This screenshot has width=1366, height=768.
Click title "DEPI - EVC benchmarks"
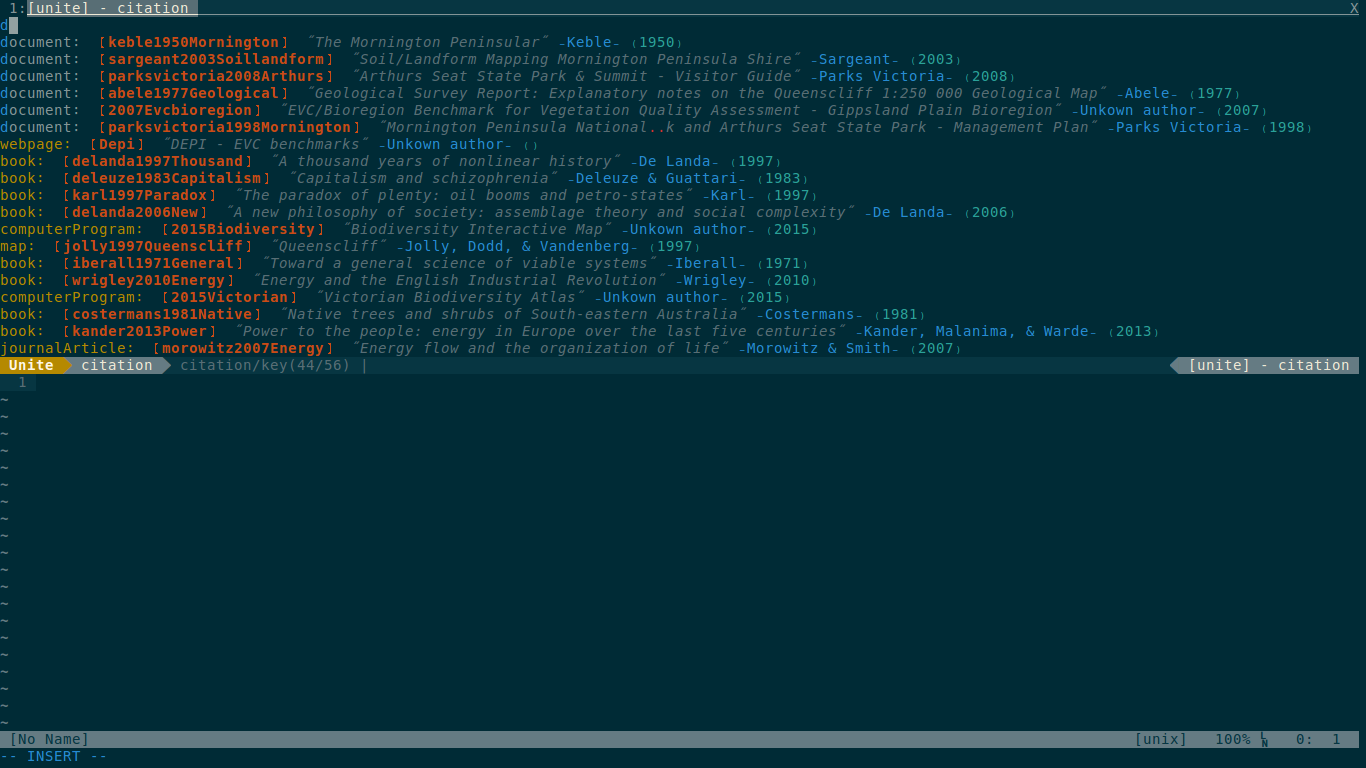(265, 144)
